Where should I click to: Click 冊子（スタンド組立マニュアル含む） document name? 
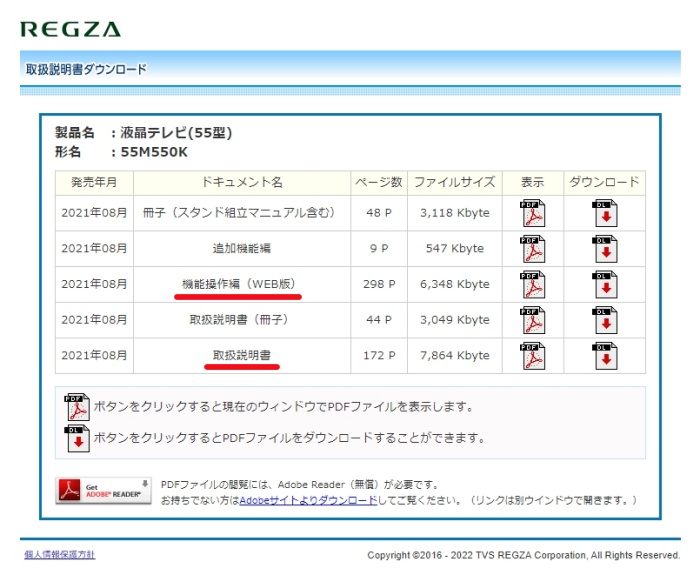[x=239, y=213]
